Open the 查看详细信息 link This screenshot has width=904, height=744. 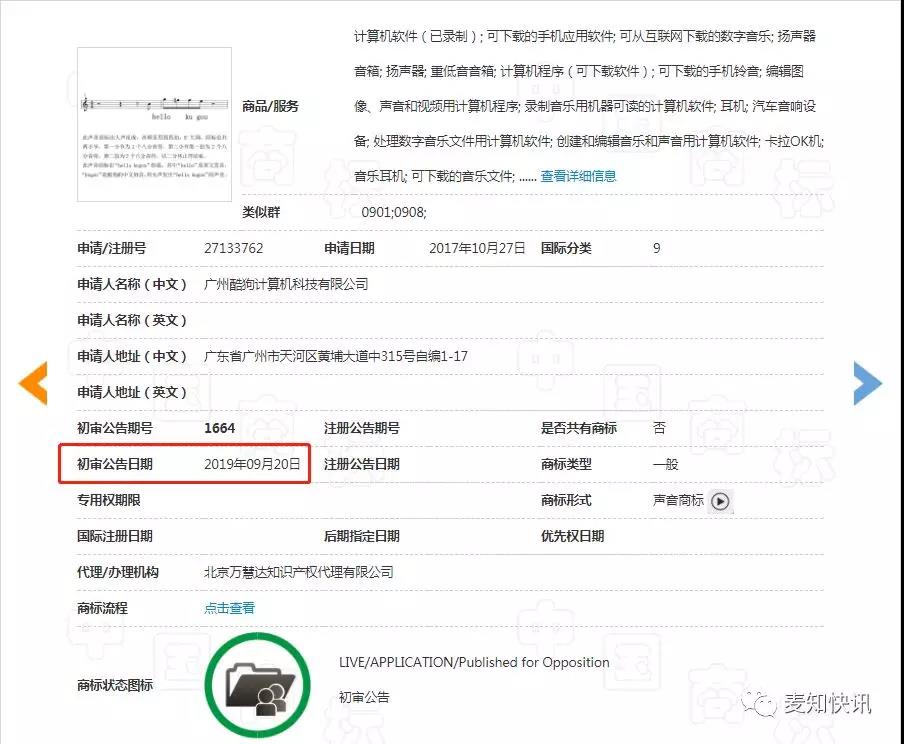pyautogui.click(x=578, y=176)
